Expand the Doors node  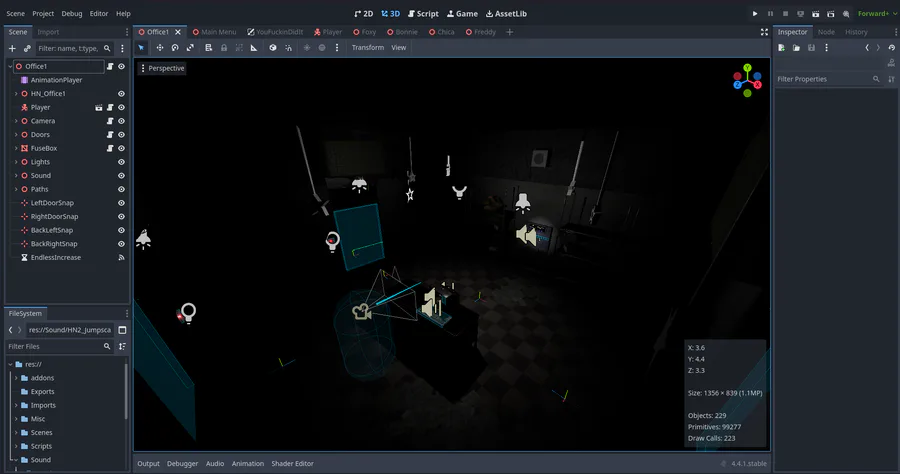coord(16,135)
